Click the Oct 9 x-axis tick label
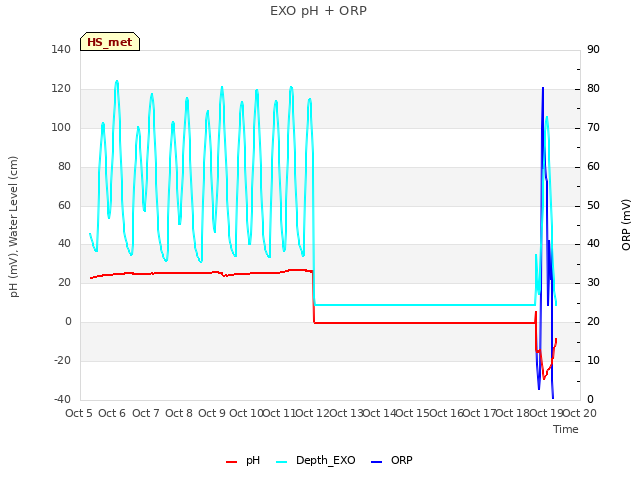Image resolution: width=640 pixels, height=480 pixels. point(212,413)
